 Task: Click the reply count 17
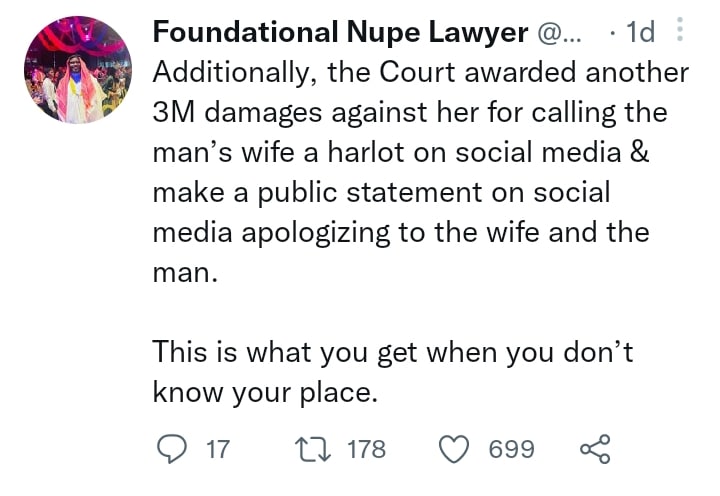tap(217, 449)
